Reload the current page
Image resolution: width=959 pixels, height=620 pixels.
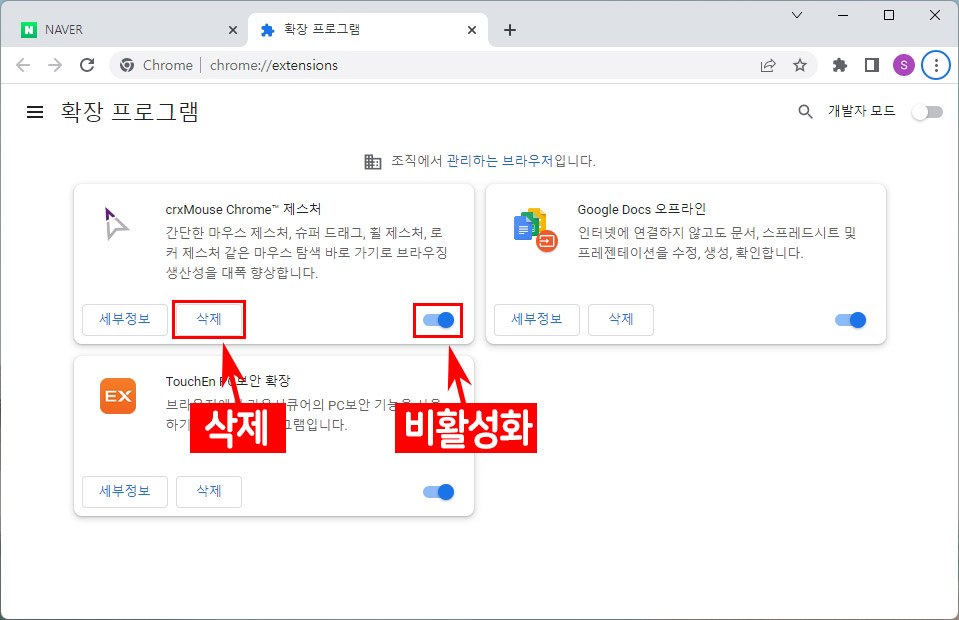[x=87, y=65]
